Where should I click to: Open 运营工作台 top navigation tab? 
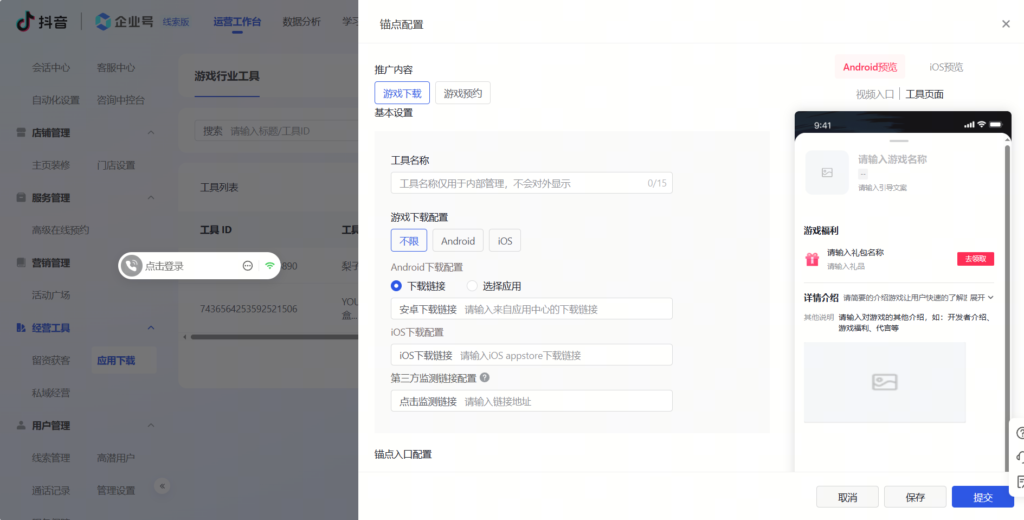237,22
